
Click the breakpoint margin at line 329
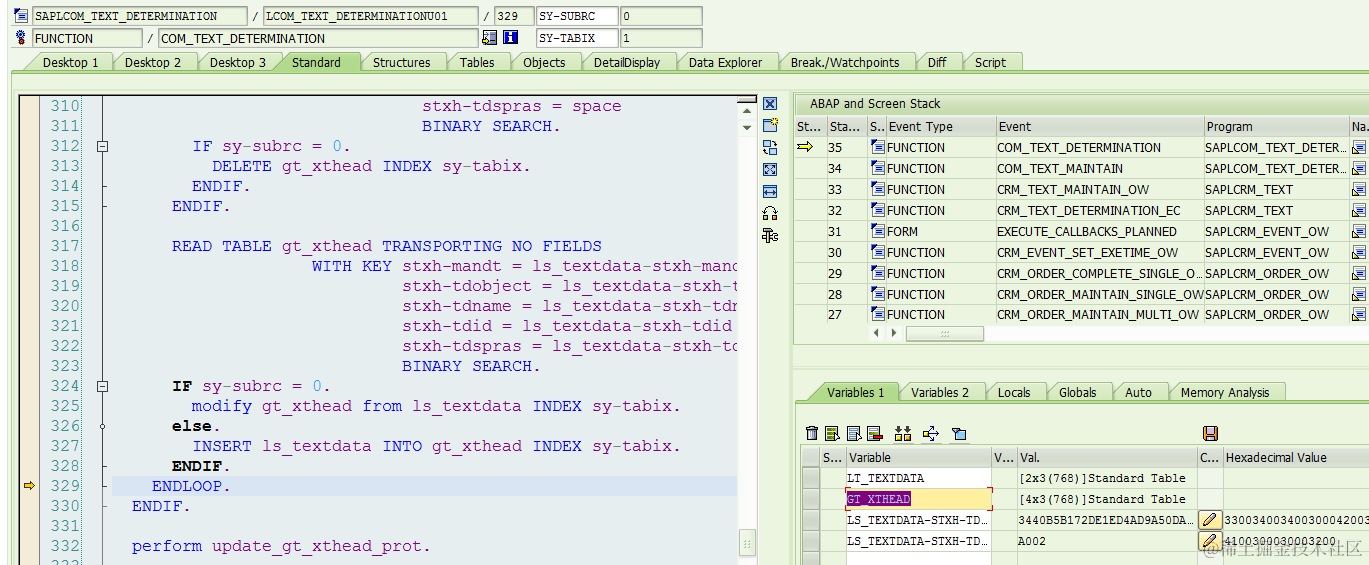point(29,486)
